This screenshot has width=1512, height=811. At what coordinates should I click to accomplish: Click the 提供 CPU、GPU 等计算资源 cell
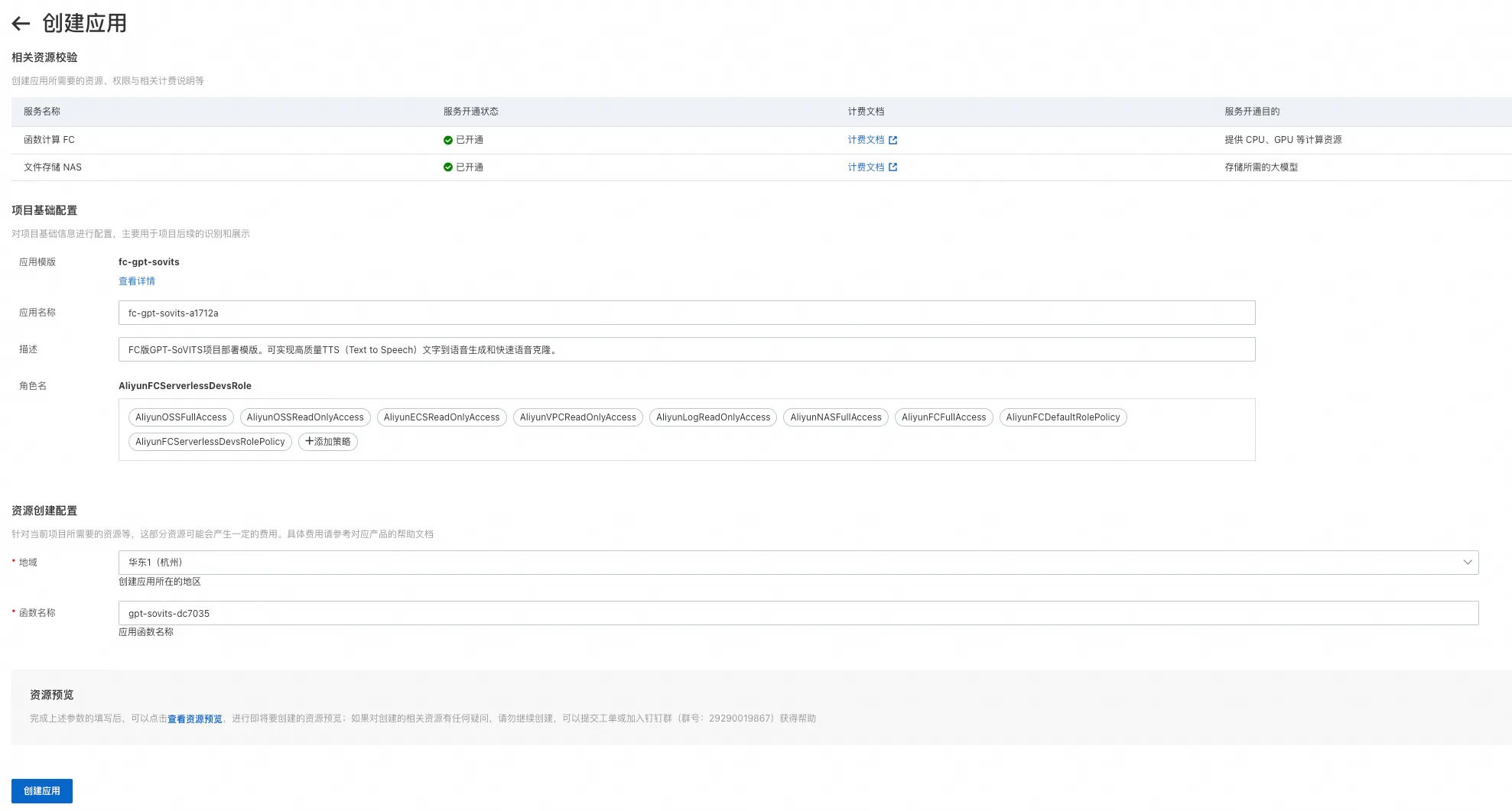[x=1283, y=140]
